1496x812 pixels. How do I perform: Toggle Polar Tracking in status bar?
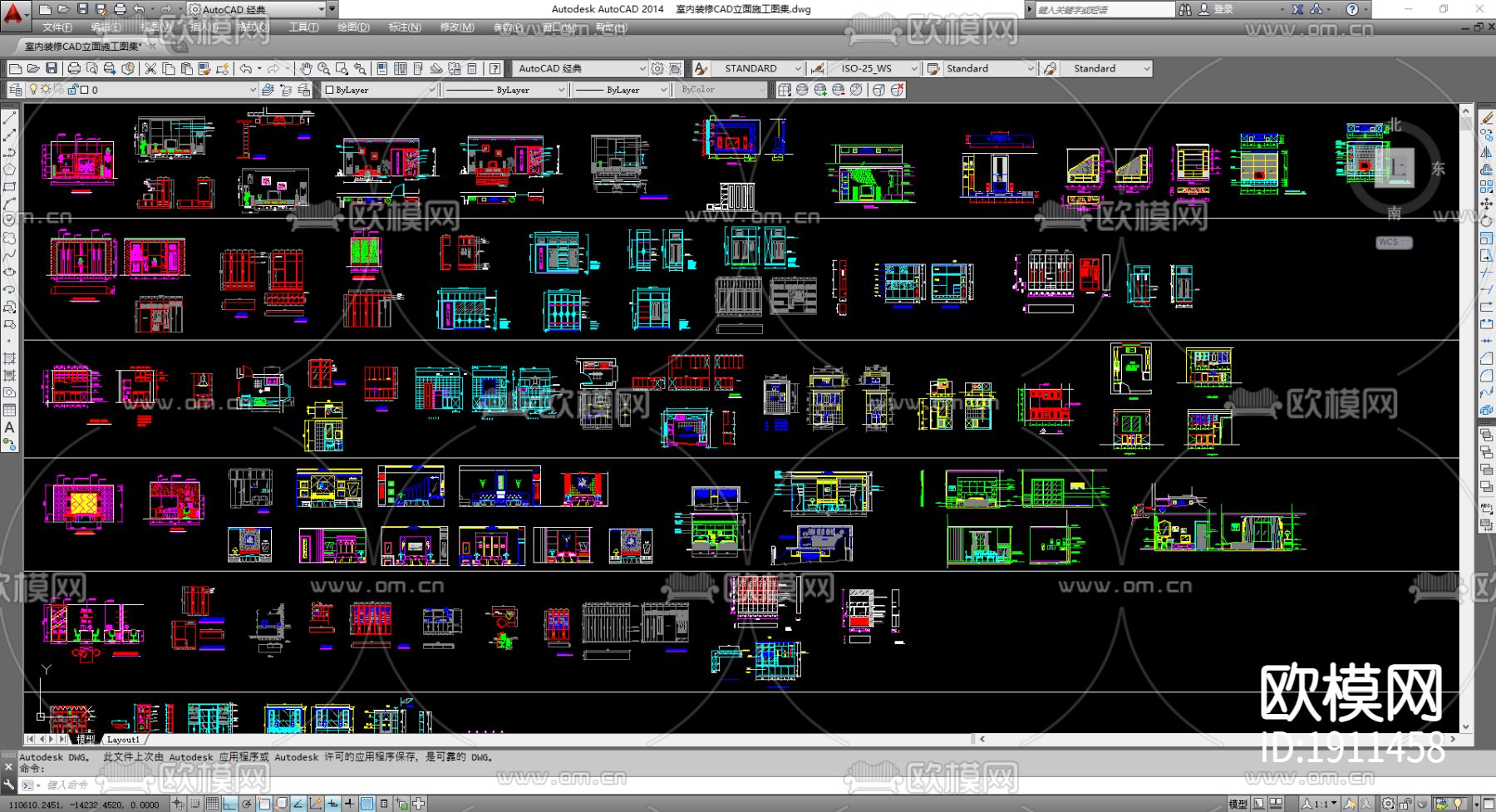[247, 804]
